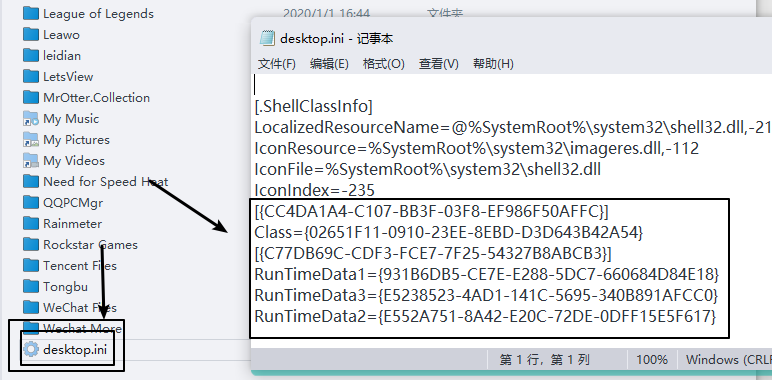Select the My Music shortcut icon
This screenshot has width=772, height=380.
click(31, 119)
